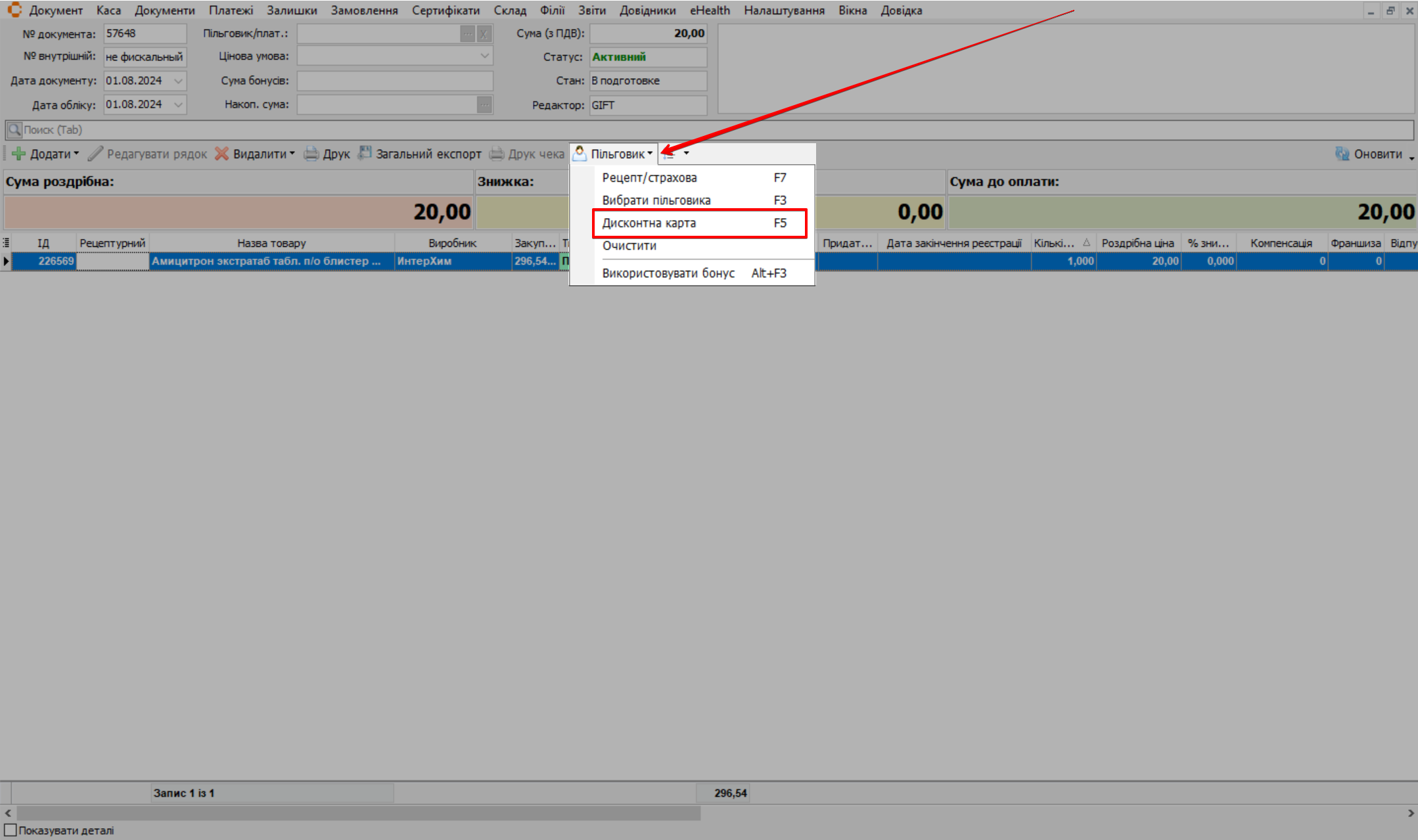
Task: Click the magnifier icon in search bar
Action: 14,129
